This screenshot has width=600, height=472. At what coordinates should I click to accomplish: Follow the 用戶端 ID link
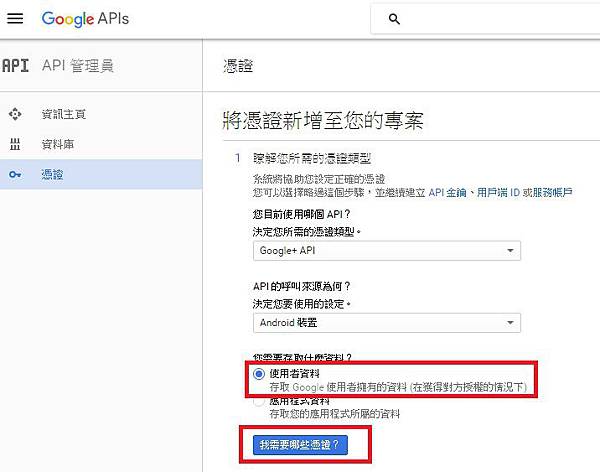coord(498,192)
